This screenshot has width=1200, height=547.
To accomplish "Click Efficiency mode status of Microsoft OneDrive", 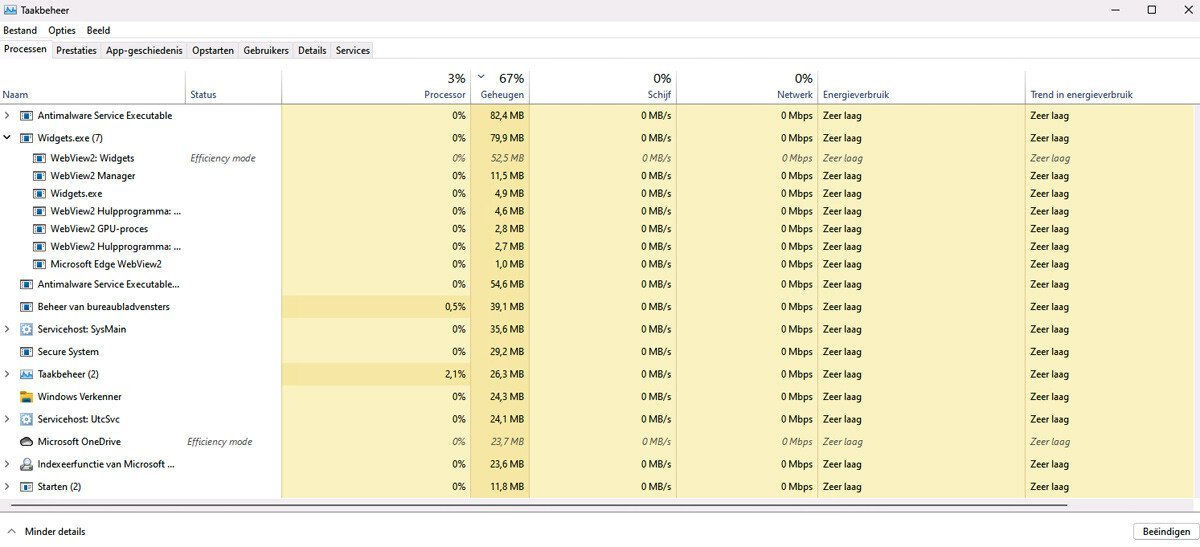I will (x=220, y=442).
